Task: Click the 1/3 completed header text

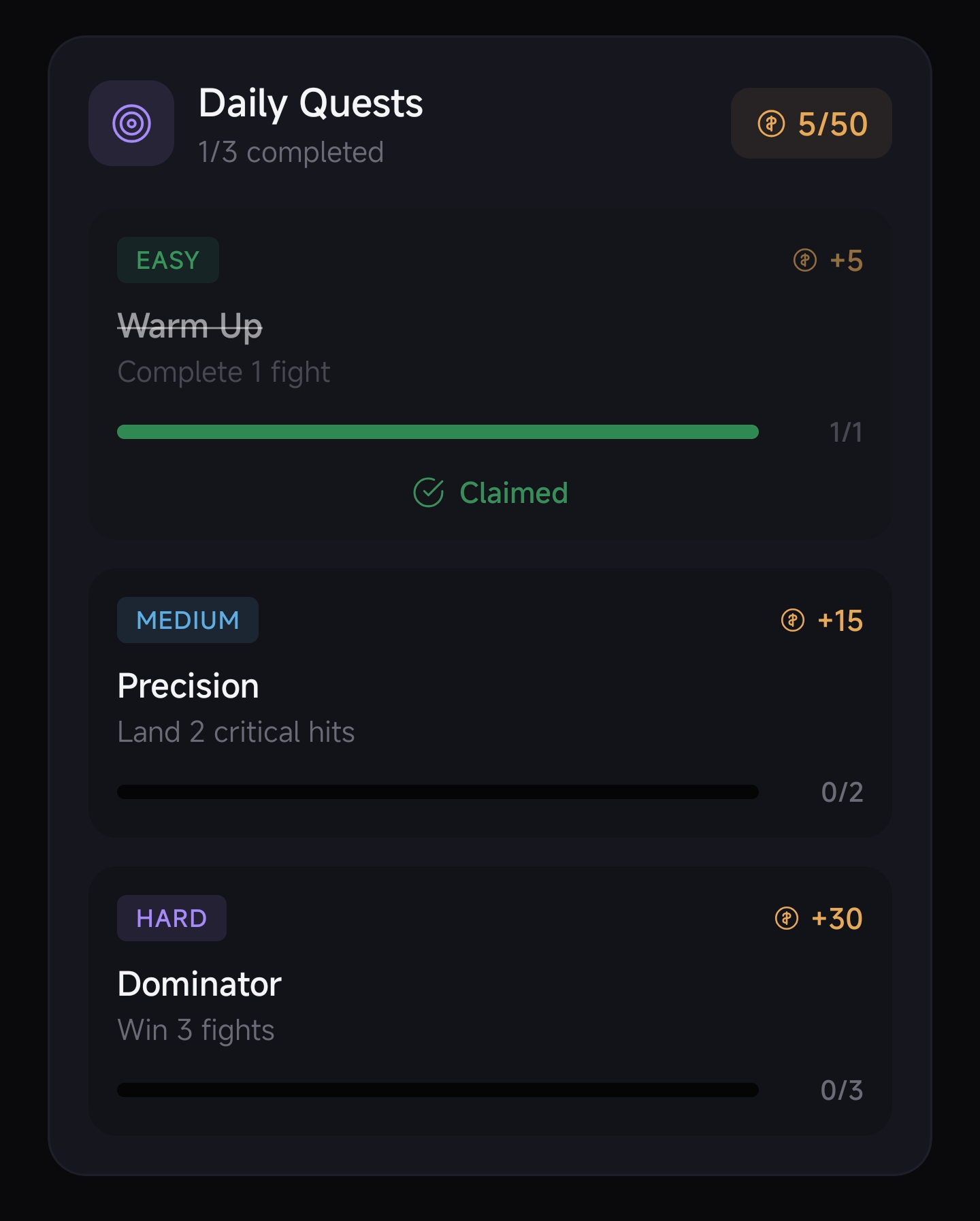Action: point(291,152)
